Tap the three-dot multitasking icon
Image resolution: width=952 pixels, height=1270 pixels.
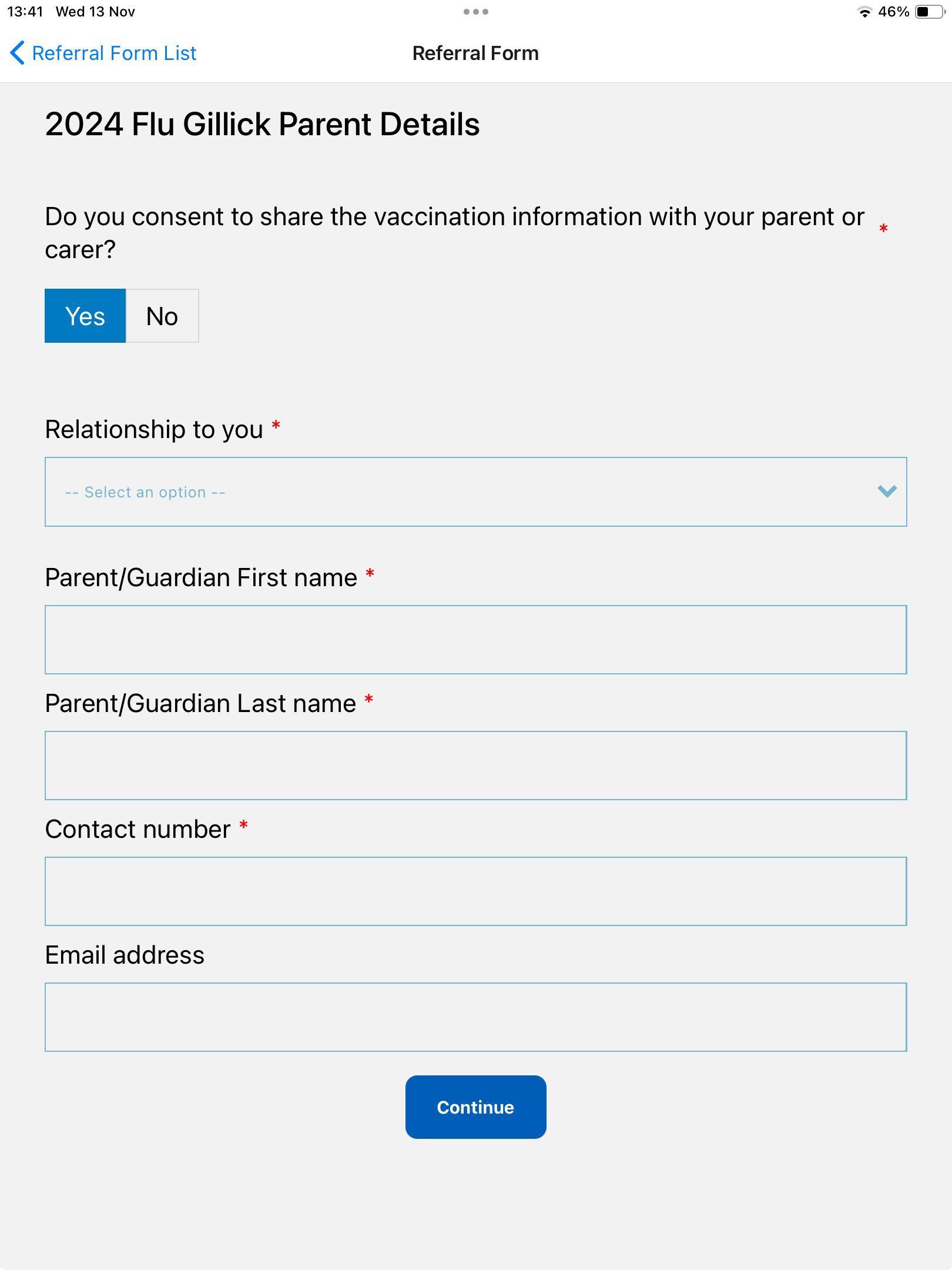tap(475, 12)
